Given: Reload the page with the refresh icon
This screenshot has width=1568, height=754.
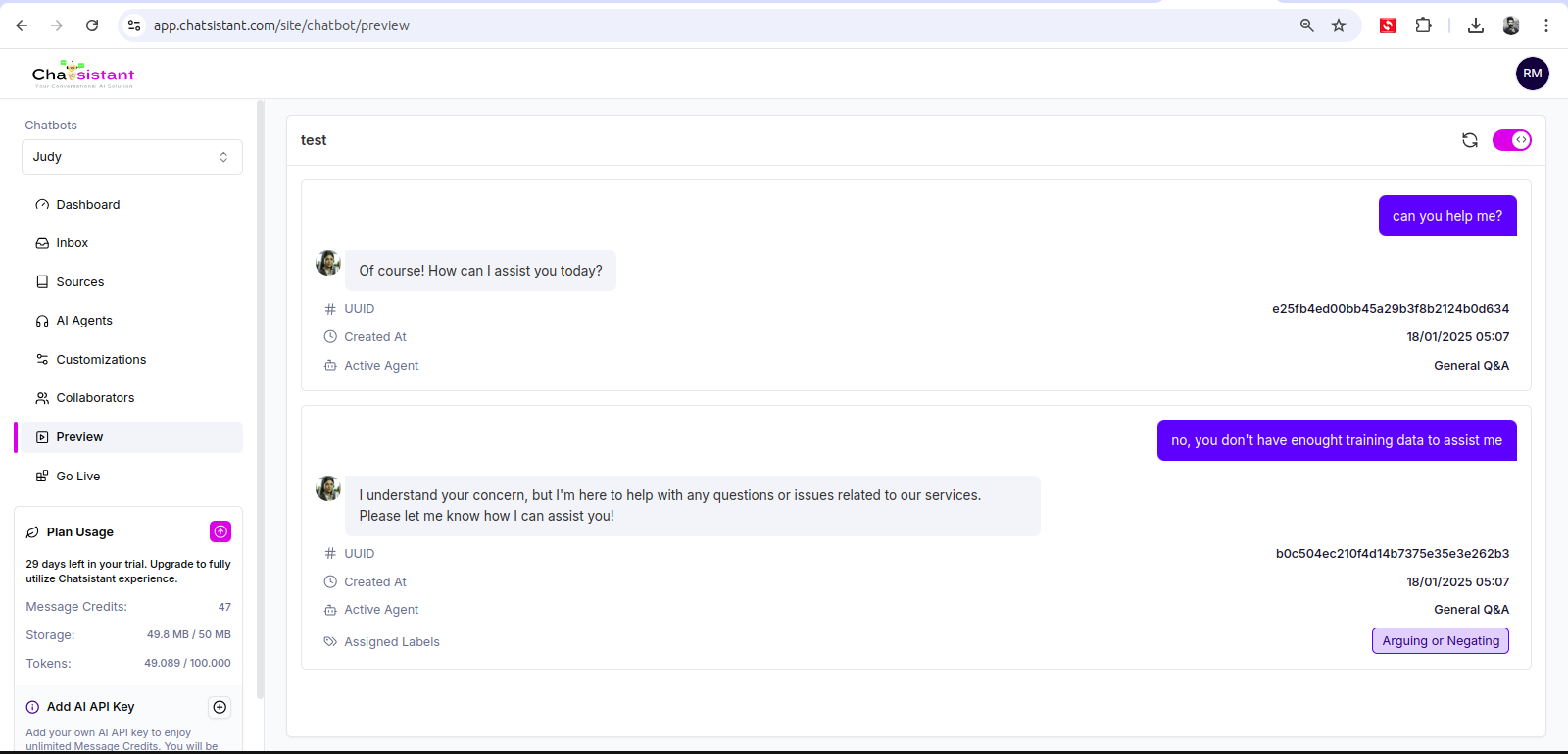Looking at the screenshot, I should coord(92,25).
